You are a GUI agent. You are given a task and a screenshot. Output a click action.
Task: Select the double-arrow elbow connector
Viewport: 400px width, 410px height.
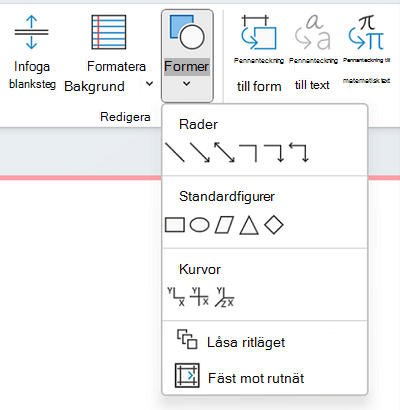[299, 152]
